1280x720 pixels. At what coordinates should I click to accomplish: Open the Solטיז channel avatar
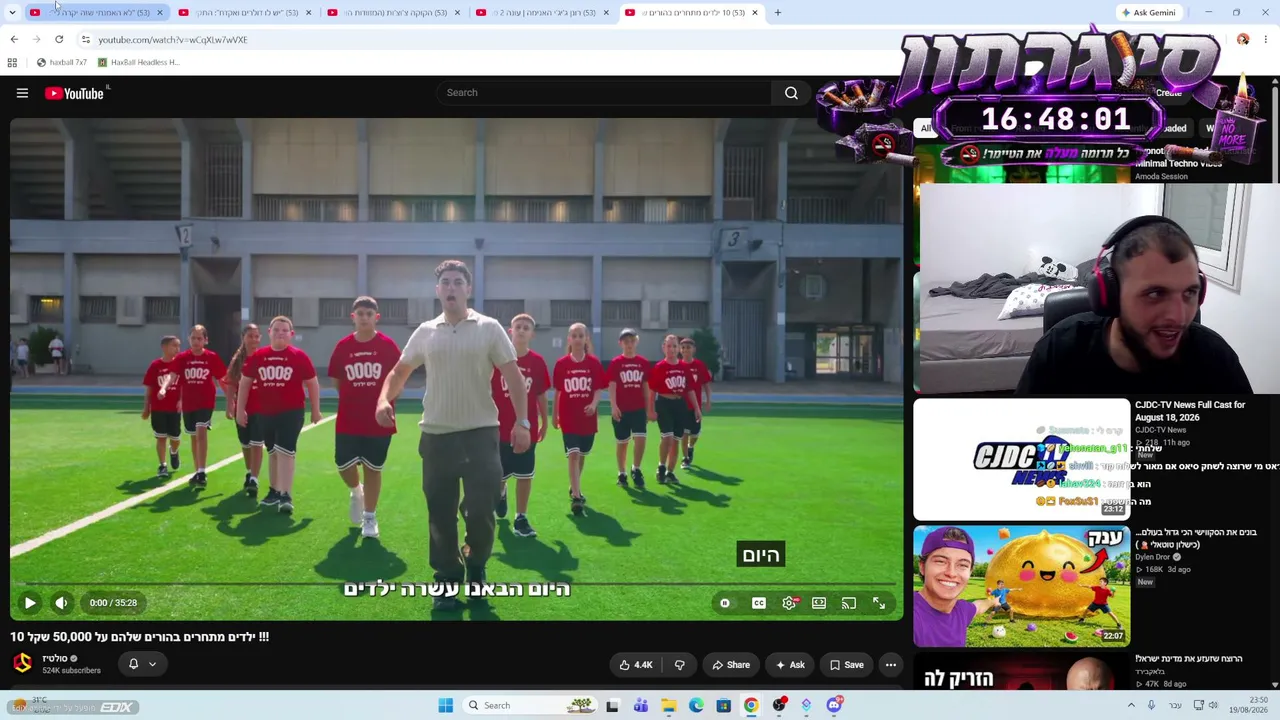[22, 664]
